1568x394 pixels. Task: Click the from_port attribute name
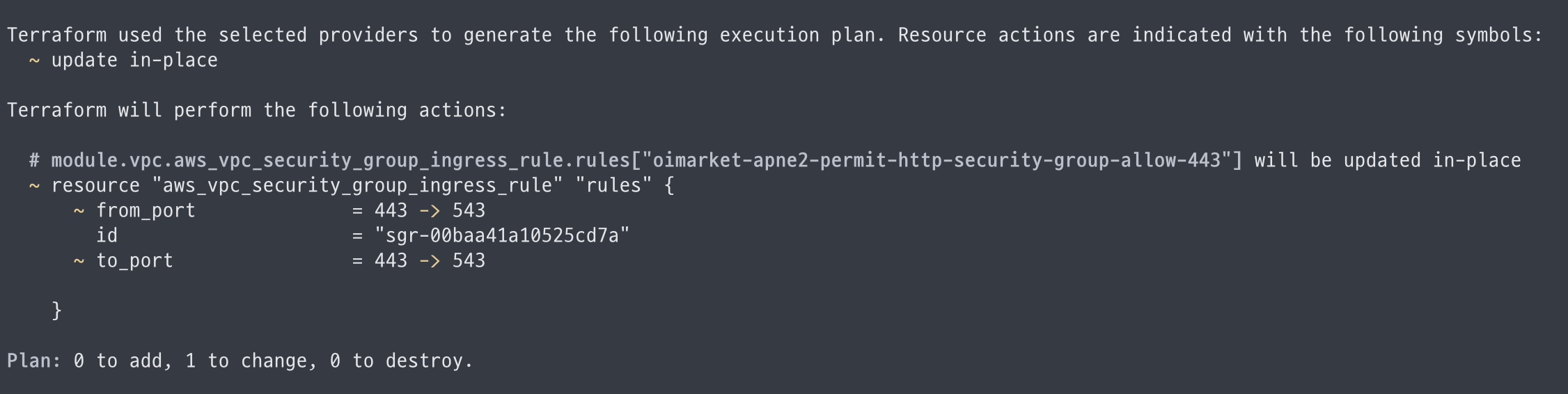(146, 211)
